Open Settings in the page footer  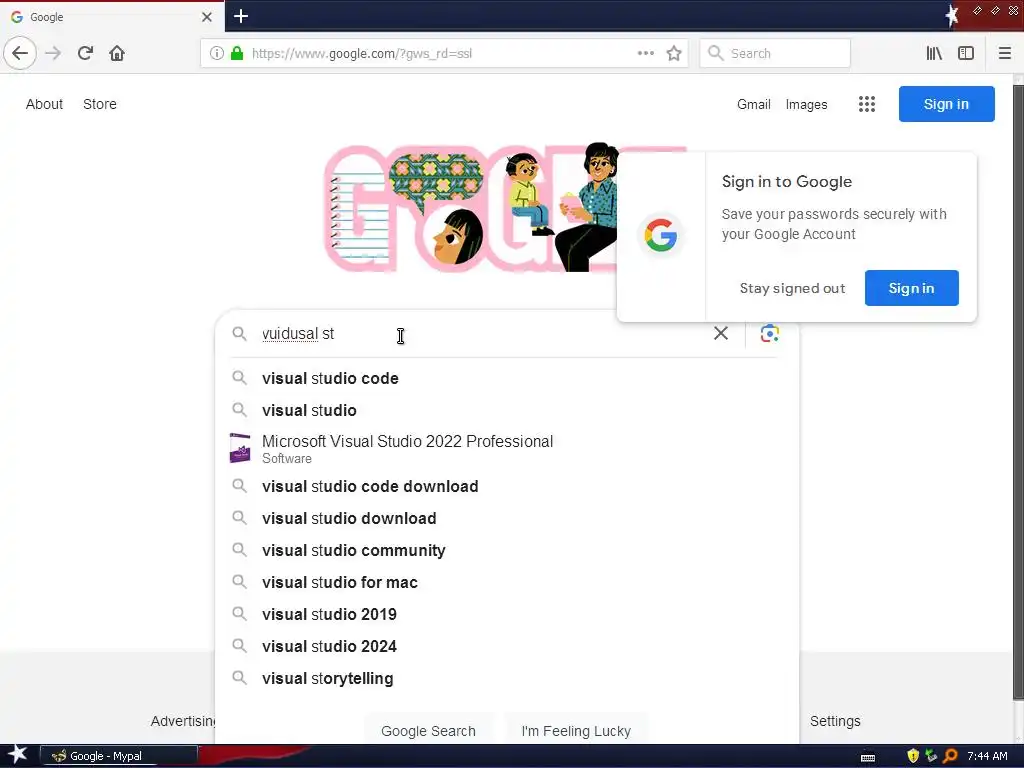point(835,721)
